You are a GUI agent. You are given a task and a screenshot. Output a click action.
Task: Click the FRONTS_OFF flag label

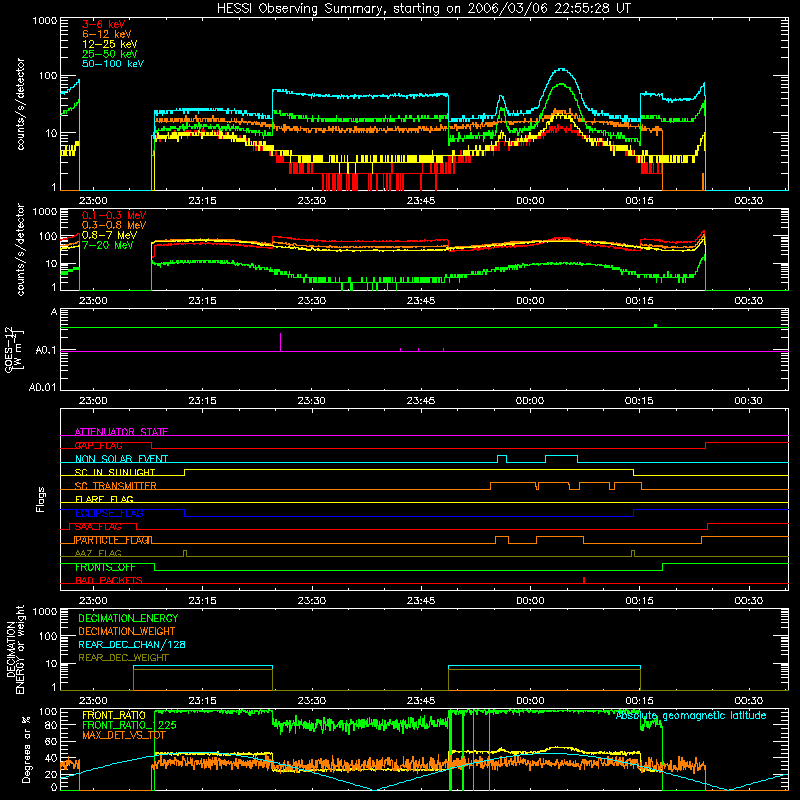(x=105, y=567)
